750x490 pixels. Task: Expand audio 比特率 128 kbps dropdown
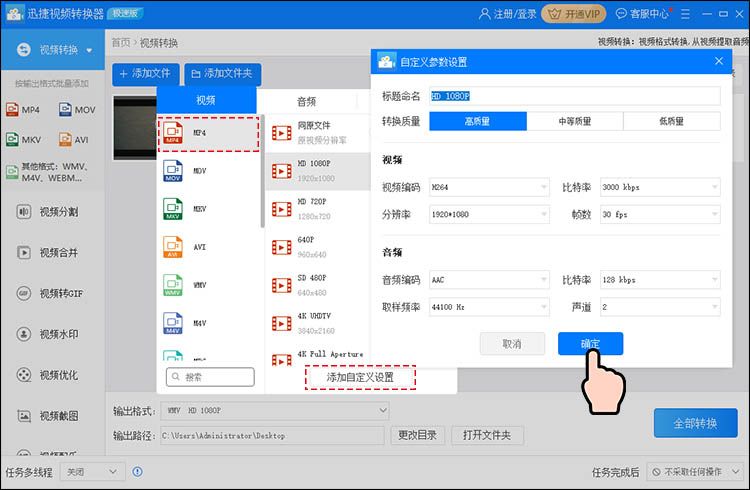660,279
